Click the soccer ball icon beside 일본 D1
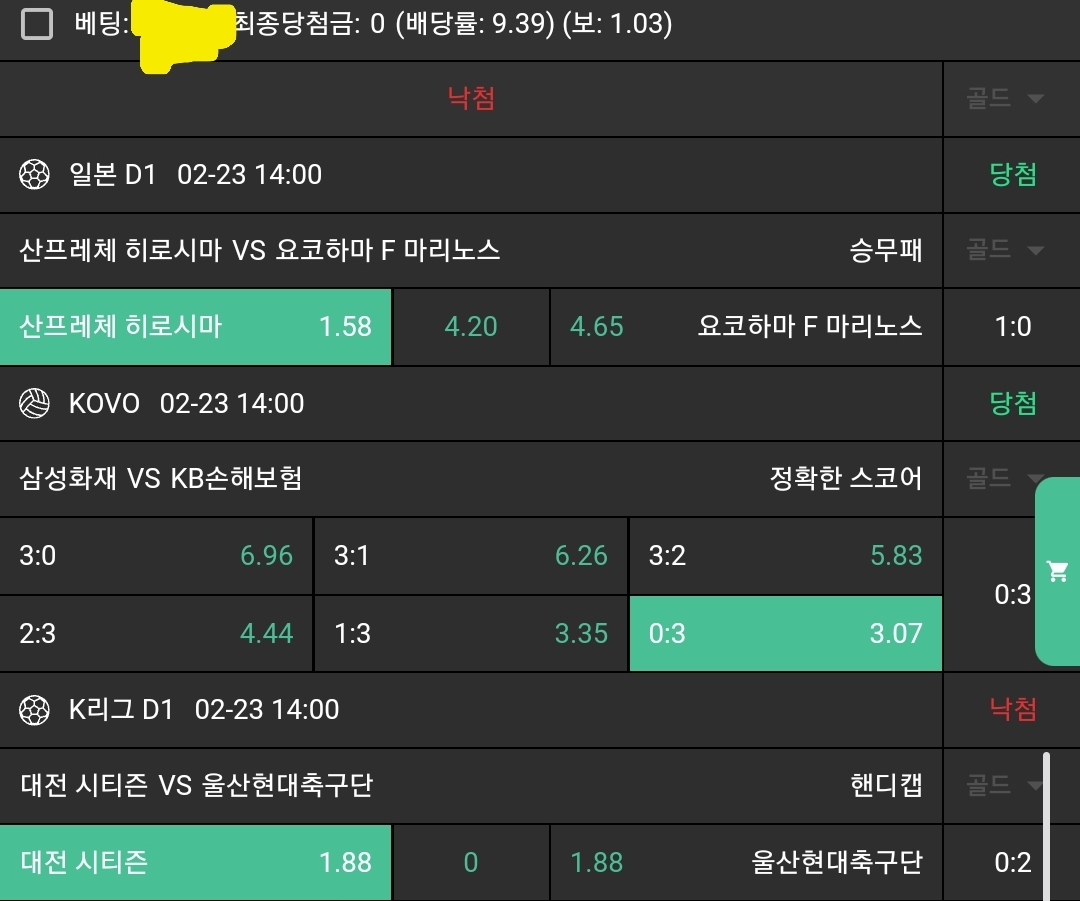 click(34, 175)
